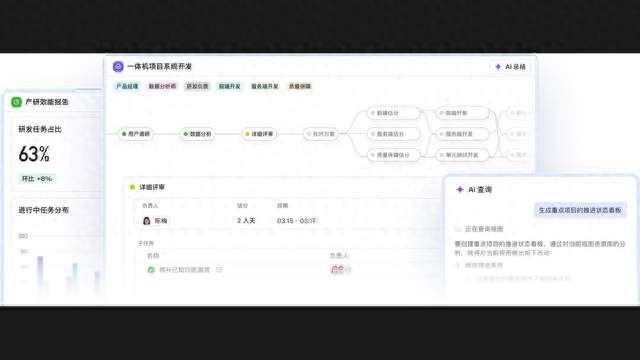Viewport: 640px width, 360px height.
Task: Open the 质量保障估分 workflow node
Action: tap(393, 155)
